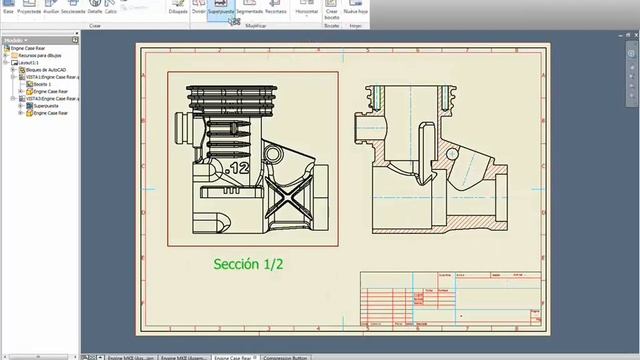Activate the Auxiliar view tool
The width and height of the screenshot is (640, 360).
point(51,7)
